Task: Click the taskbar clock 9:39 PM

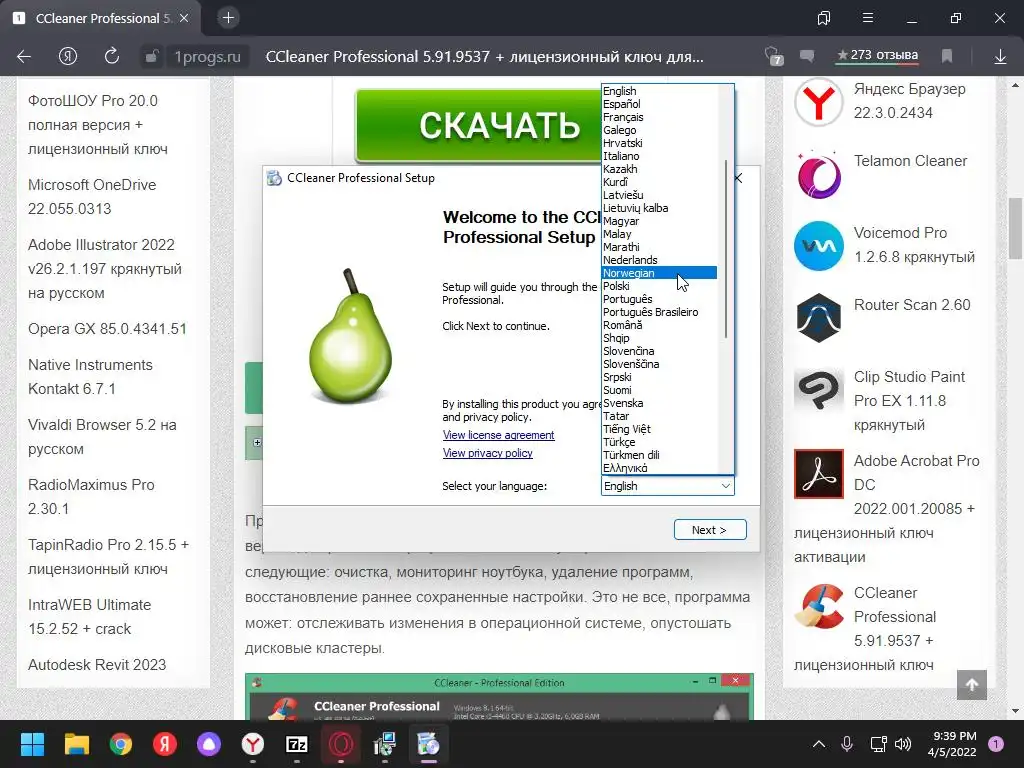Action: pos(952,744)
